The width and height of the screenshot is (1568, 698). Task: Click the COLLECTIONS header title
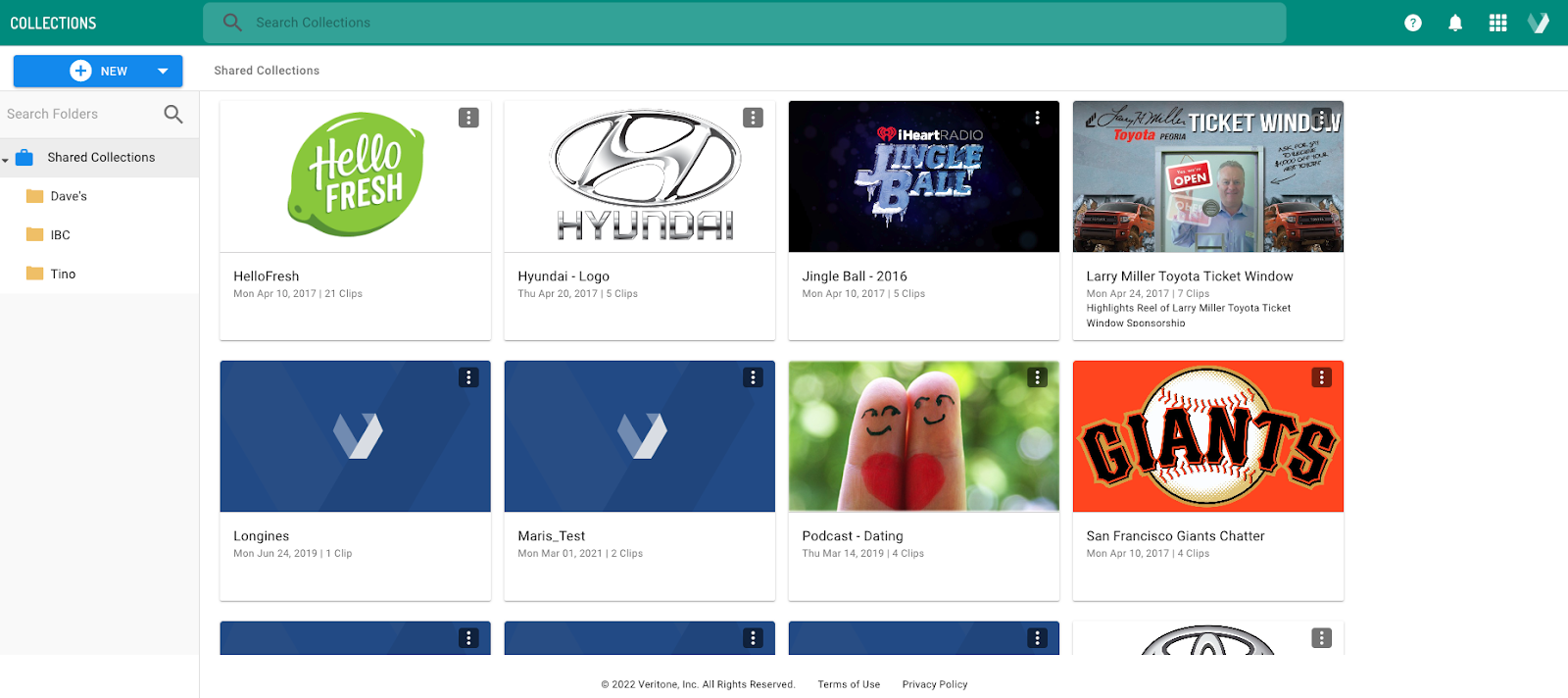[x=53, y=23]
